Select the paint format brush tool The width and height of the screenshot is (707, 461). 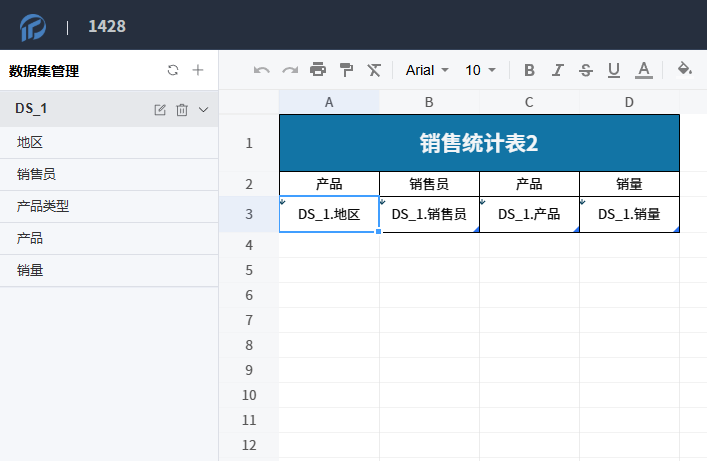(x=346, y=70)
